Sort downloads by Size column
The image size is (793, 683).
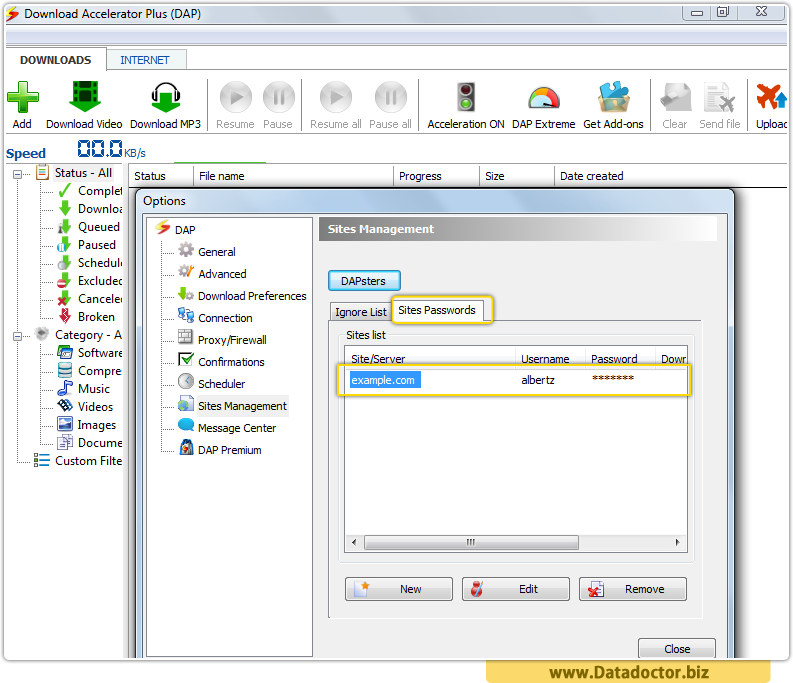[516, 176]
